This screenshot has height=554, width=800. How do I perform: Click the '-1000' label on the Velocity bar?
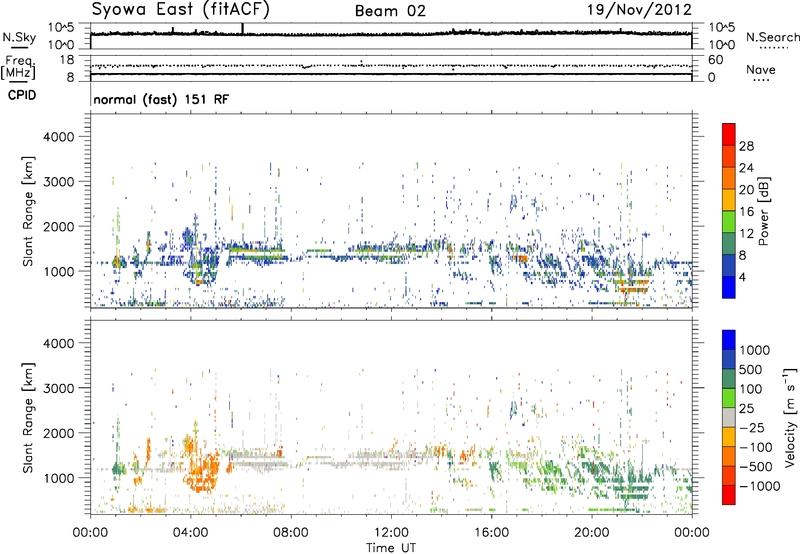point(760,486)
